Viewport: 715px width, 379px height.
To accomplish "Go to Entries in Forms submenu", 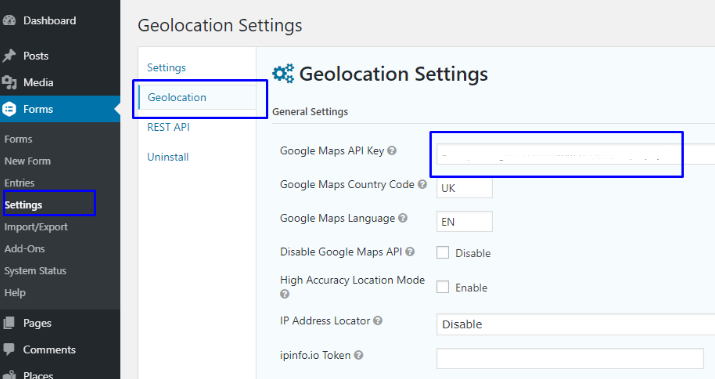I will [19, 183].
